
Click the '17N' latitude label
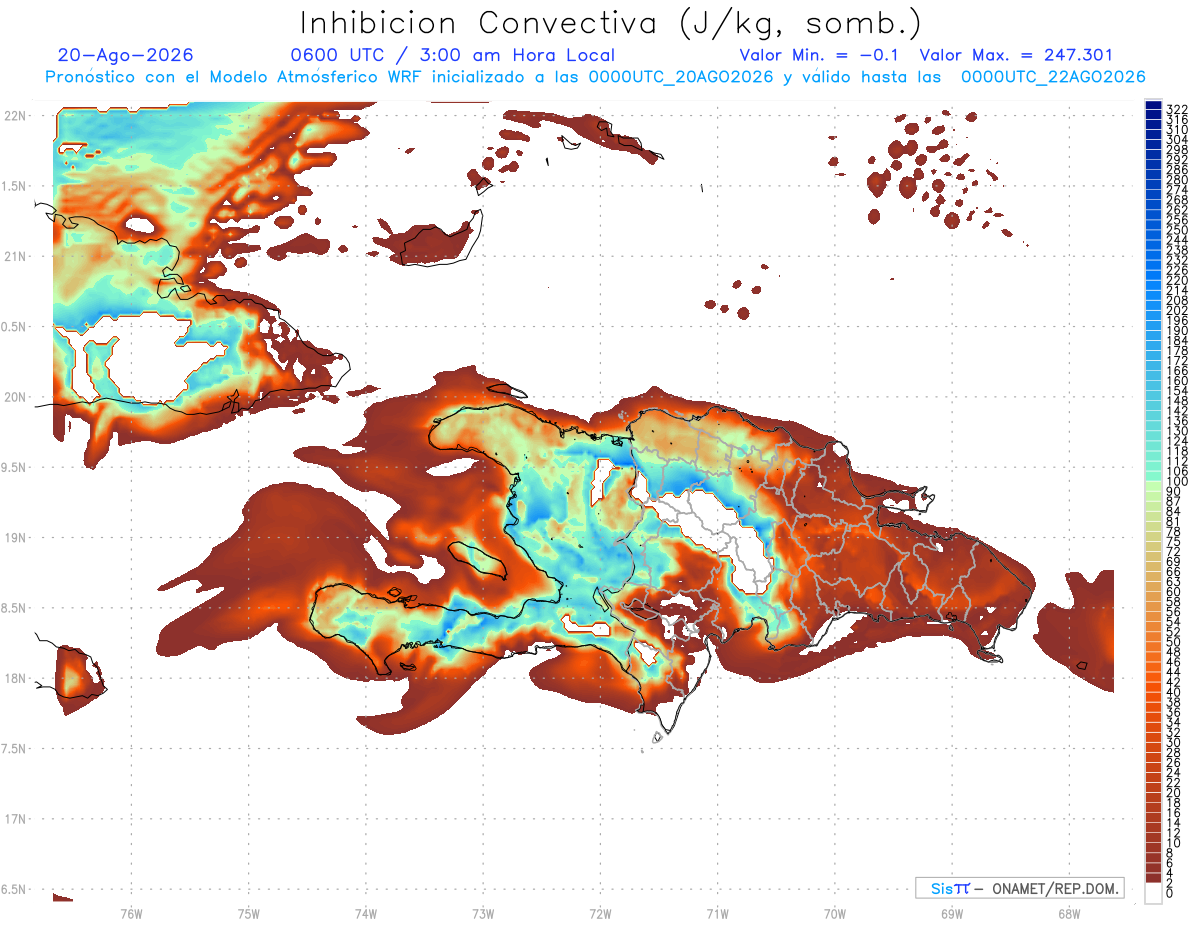point(15,820)
